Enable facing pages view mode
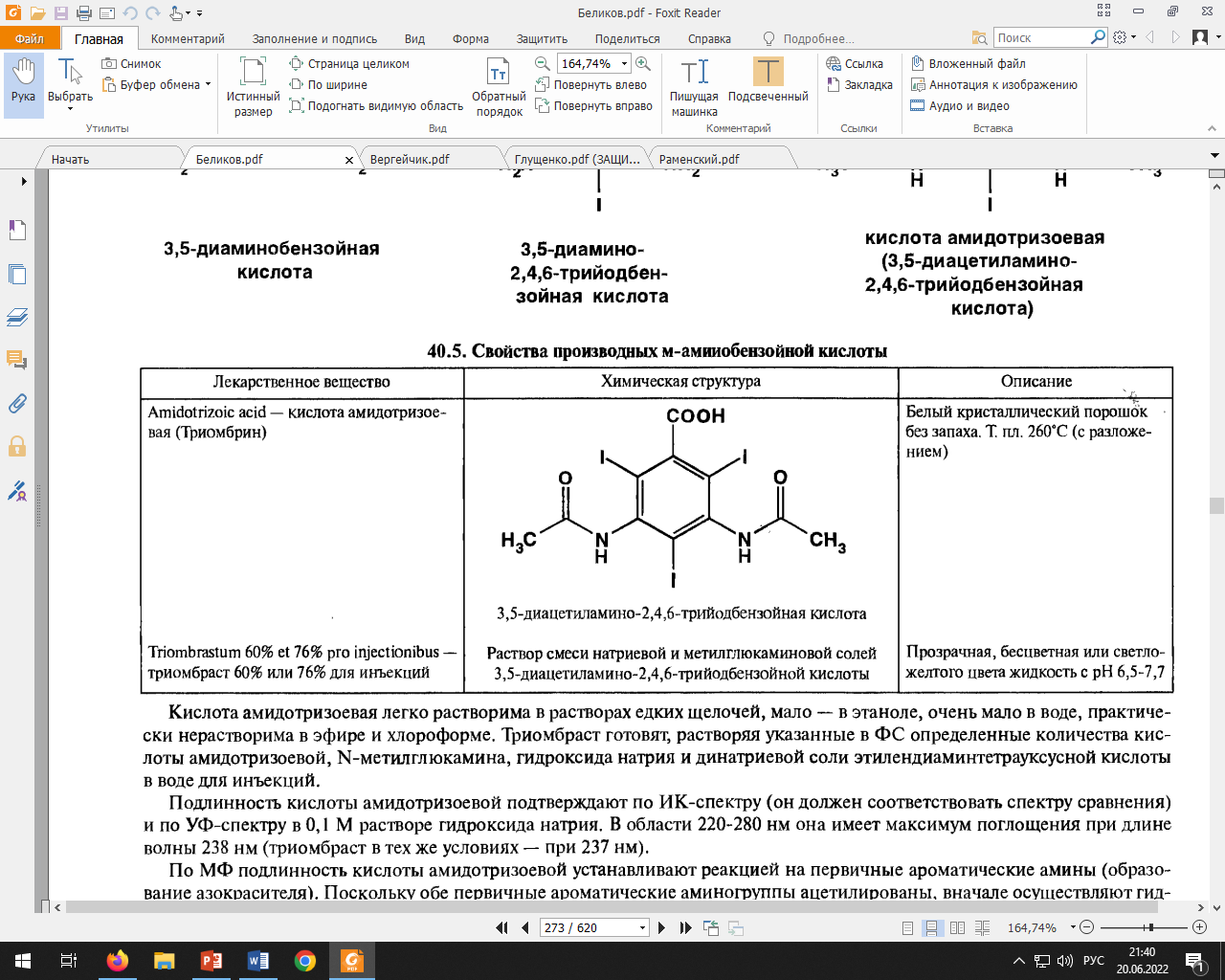 [x=957, y=927]
